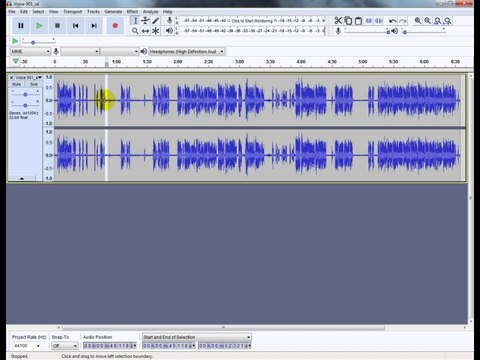Select the Time Shift tool
Screen dimensions: 480x360
point(145,31)
